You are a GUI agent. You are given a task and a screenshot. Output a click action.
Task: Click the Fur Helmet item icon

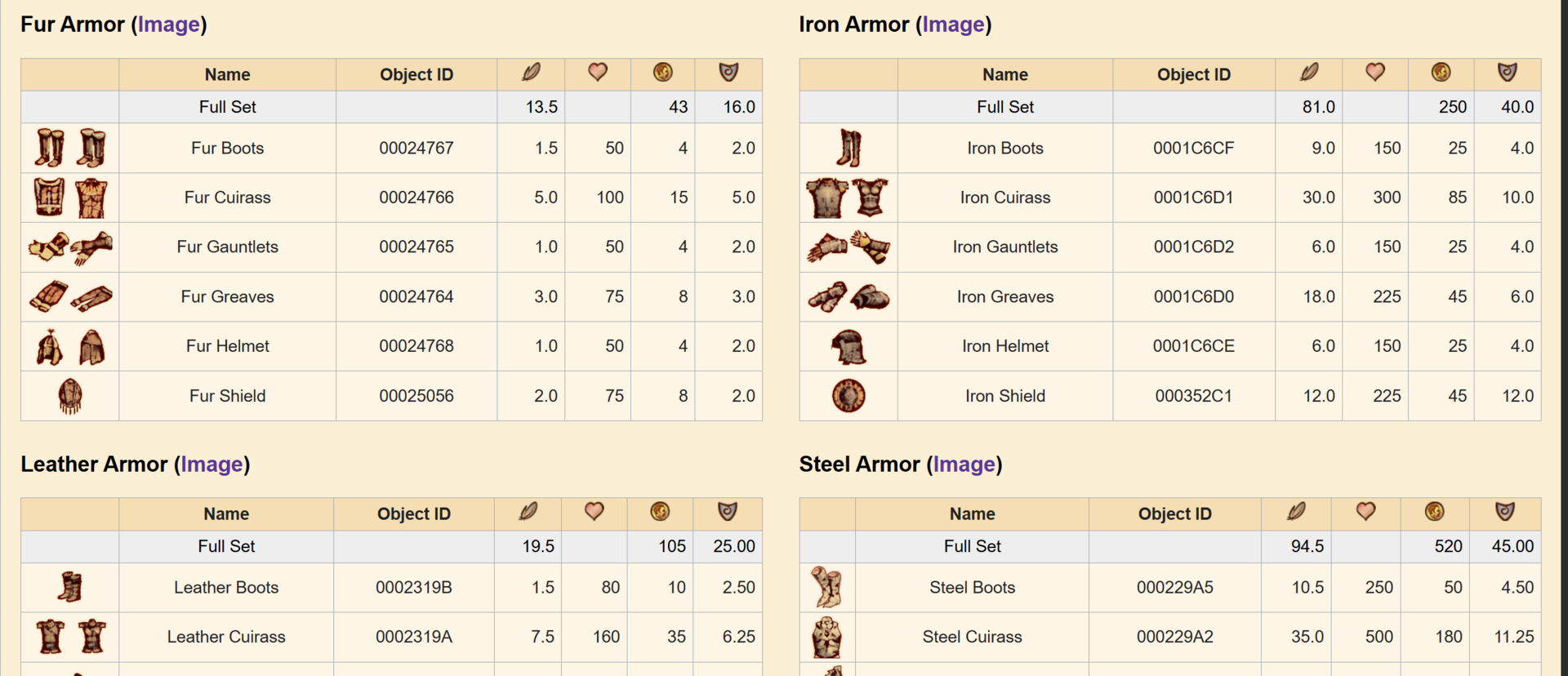pos(70,346)
